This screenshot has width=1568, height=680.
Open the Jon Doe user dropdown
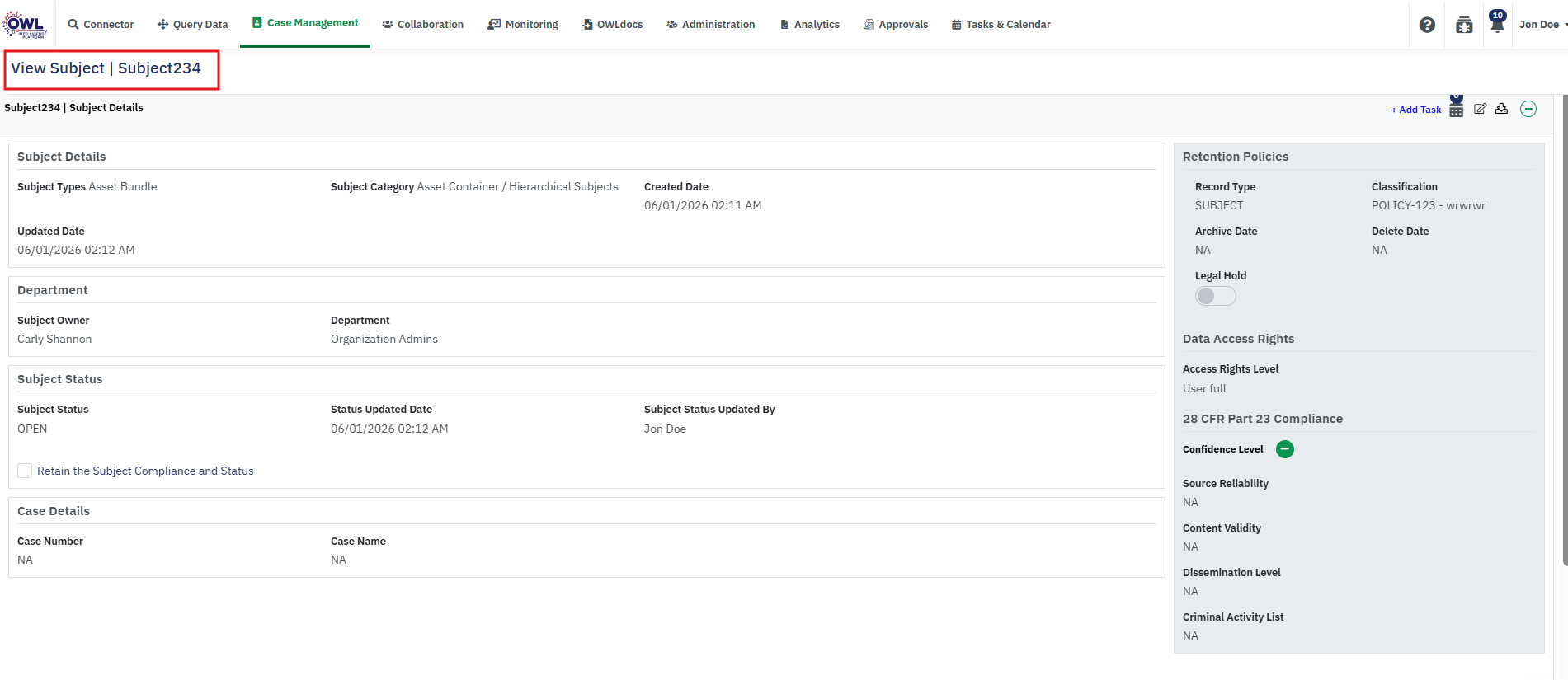coord(1543,25)
